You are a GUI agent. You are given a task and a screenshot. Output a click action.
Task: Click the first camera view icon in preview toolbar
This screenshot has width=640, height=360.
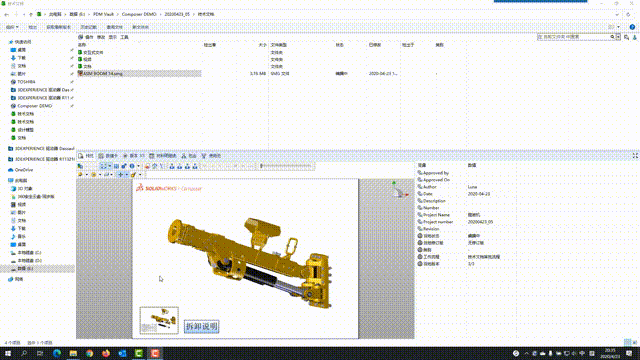click(x=172, y=166)
